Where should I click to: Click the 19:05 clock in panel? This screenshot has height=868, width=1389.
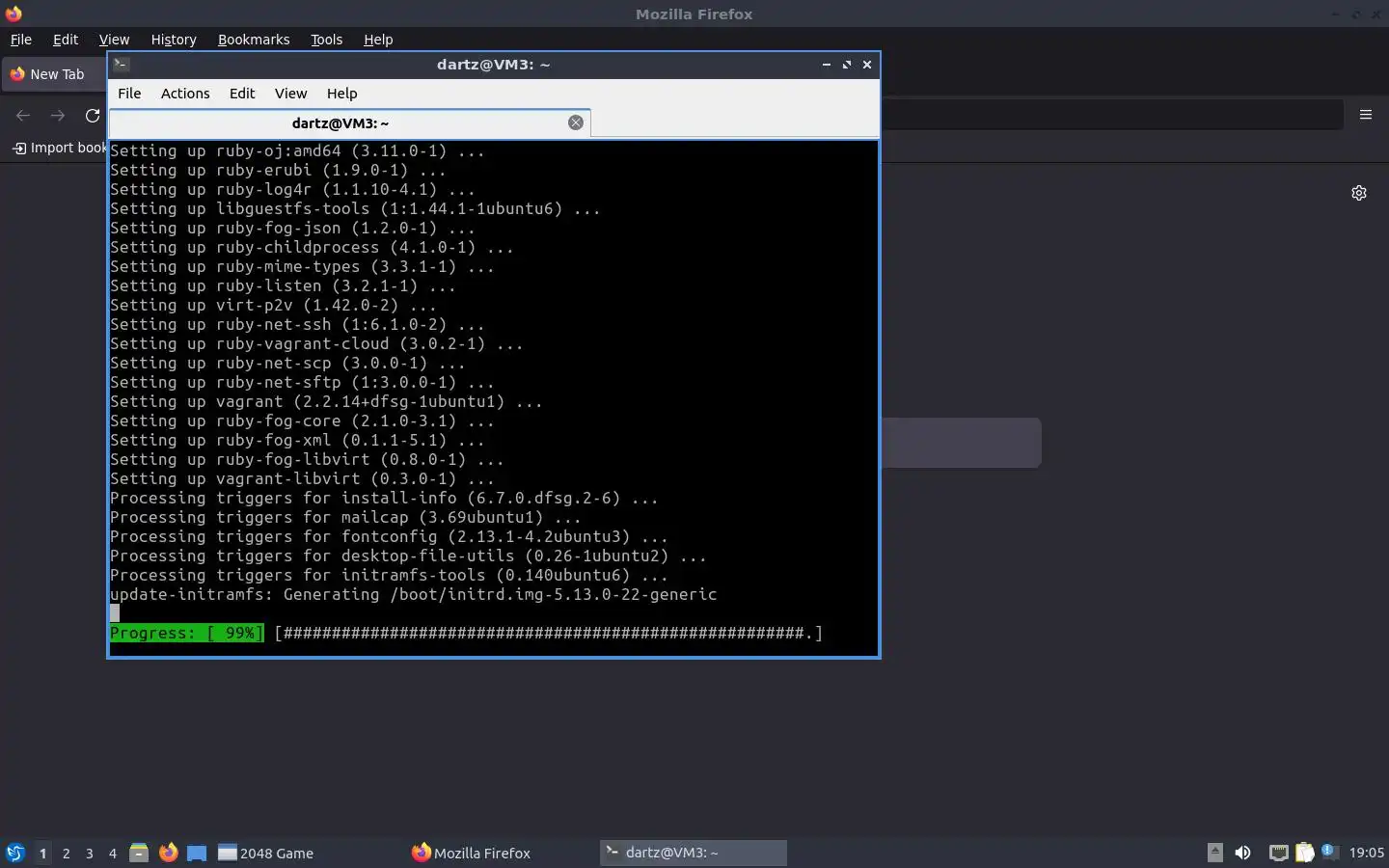coord(1366,853)
